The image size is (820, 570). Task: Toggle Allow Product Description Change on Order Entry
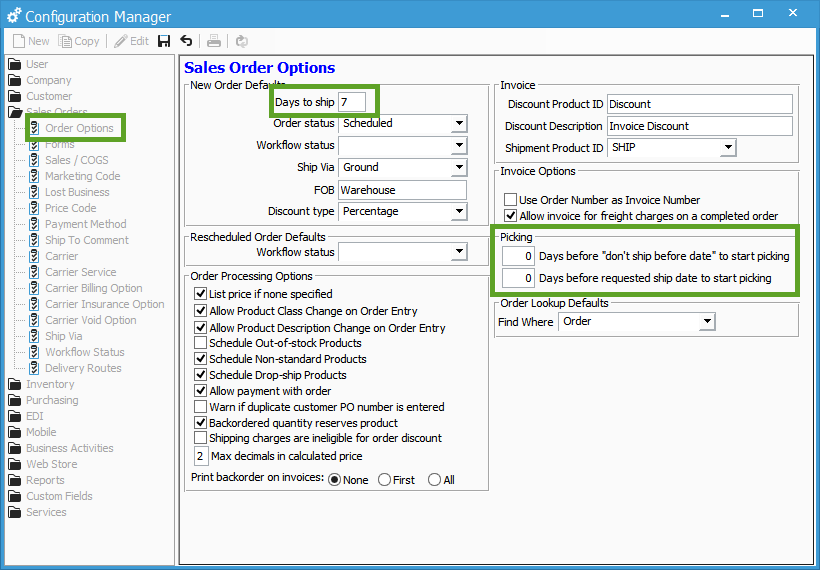[x=200, y=327]
